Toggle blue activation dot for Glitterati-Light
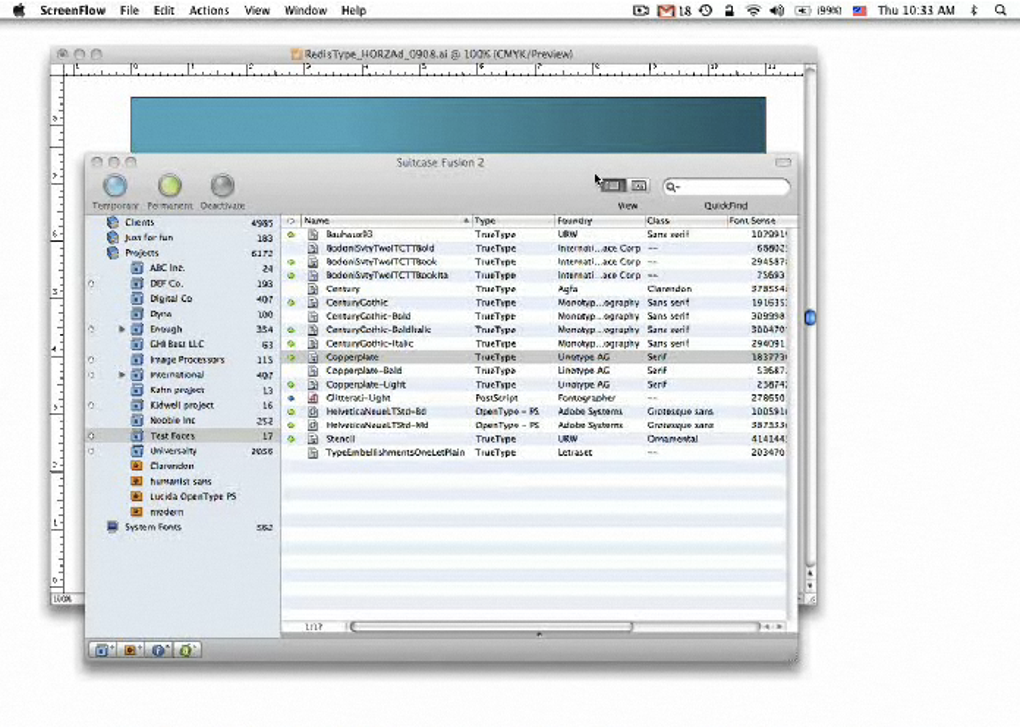The width and height of the screenshot is (1020, 727). [291, 398]
